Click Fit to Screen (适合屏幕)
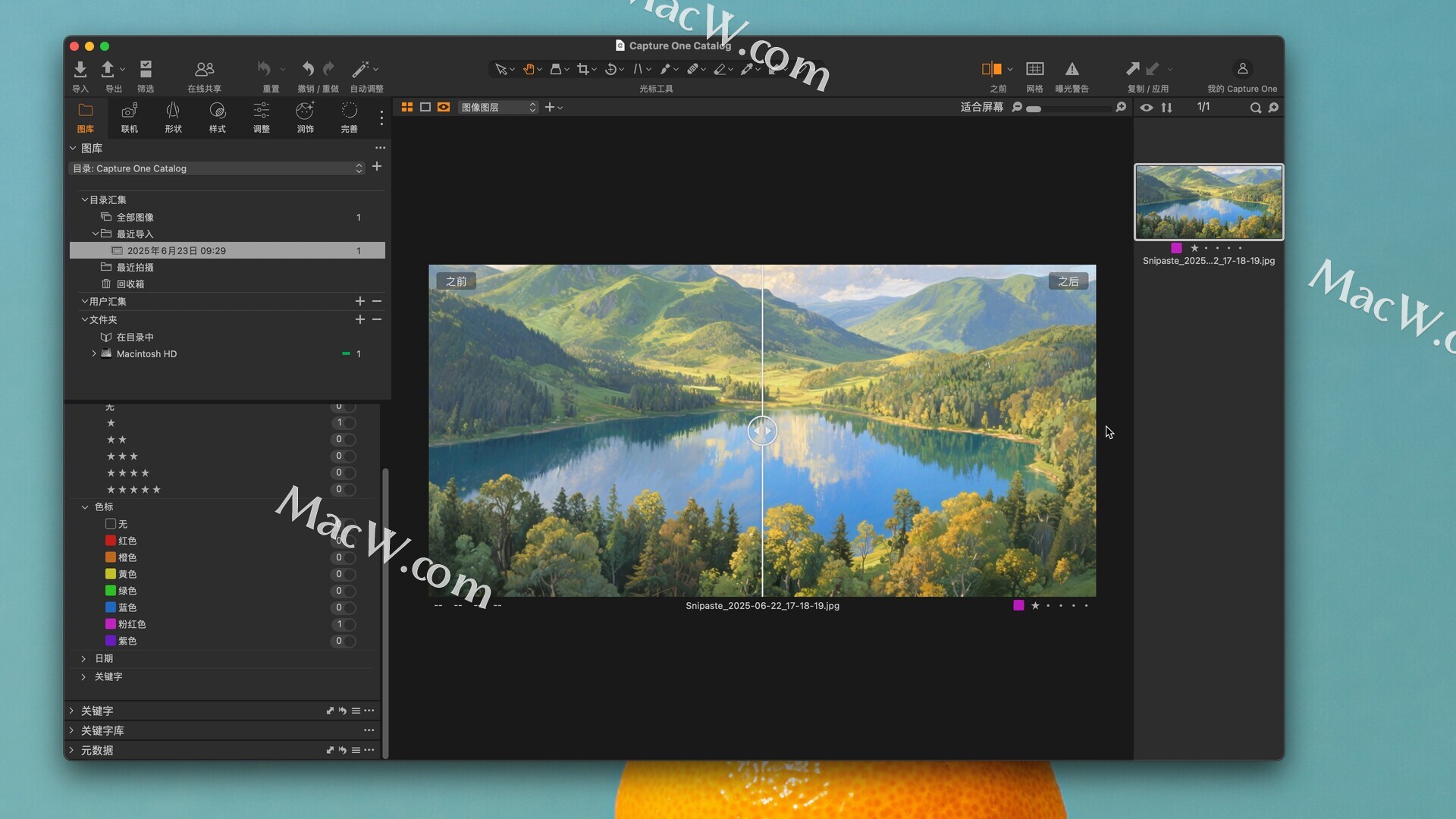The width and height of the screenshot is (1456, 819). (982, 108)
